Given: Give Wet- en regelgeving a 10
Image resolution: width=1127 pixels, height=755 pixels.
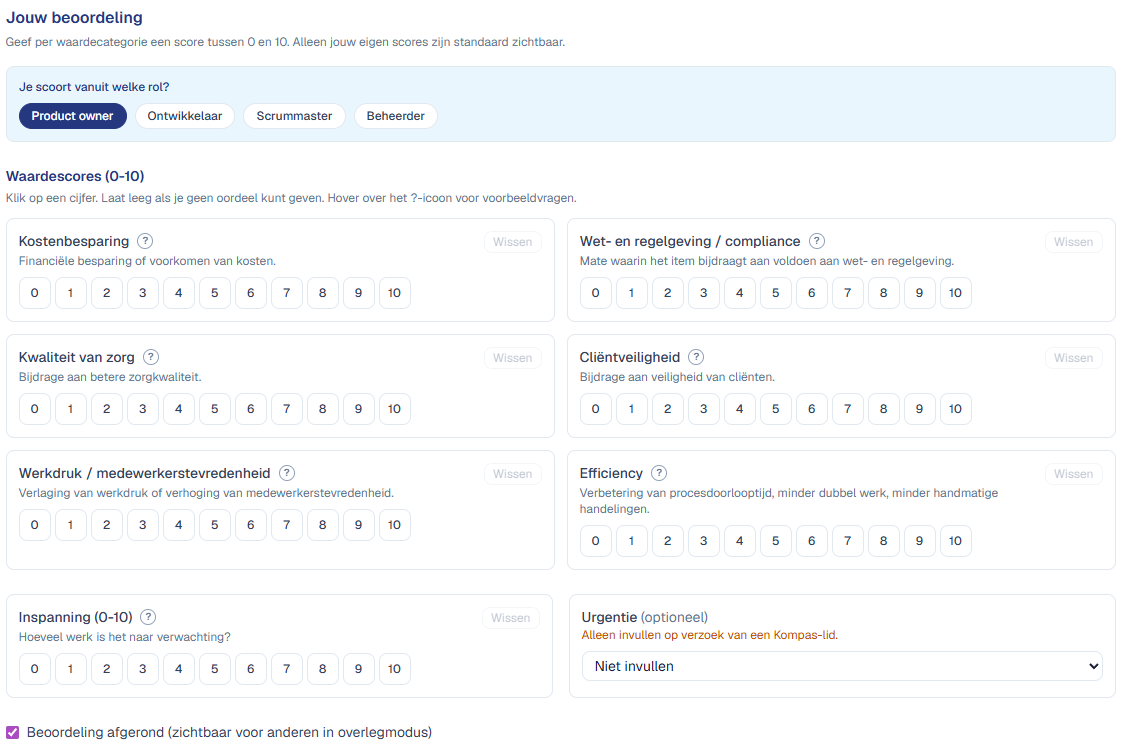Looking at the screenshot, I should coord(955,293).
